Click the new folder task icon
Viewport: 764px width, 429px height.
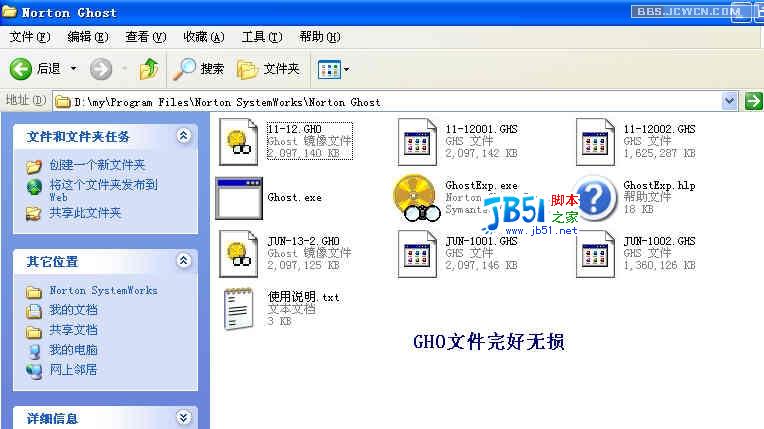tap(34, 167)
